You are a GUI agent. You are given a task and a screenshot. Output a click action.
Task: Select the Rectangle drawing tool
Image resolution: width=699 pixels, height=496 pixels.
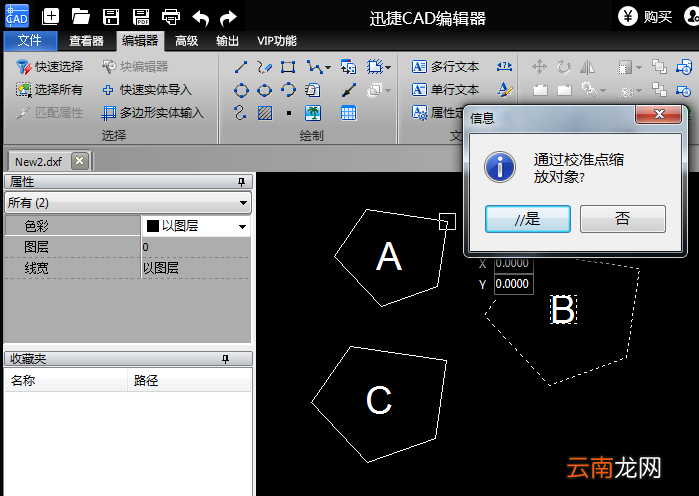pyautogui.click(x=288, y=67)
